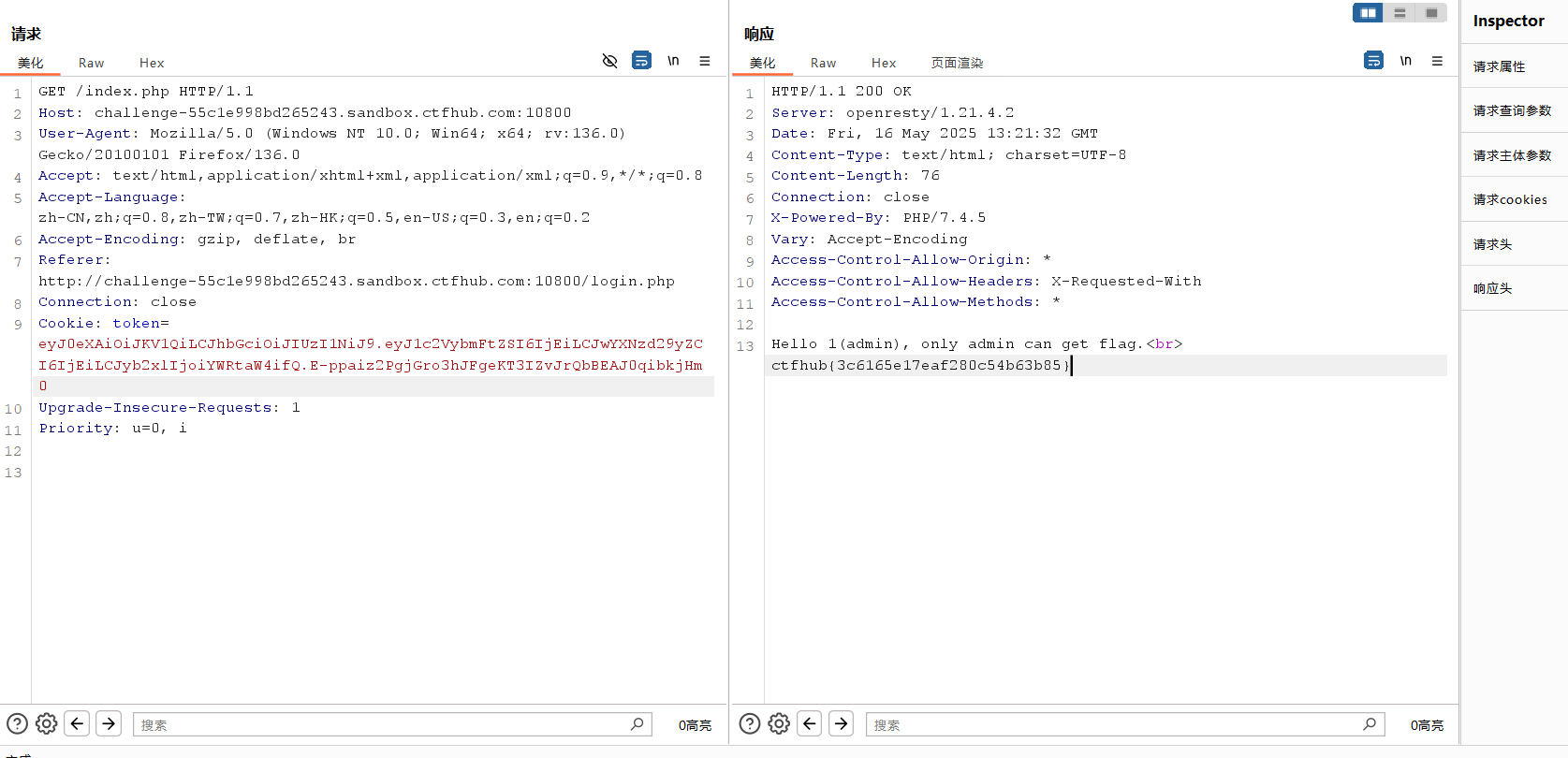Toggle newline \n display in request panel
1568x758 pixels.
click(673, 61)
